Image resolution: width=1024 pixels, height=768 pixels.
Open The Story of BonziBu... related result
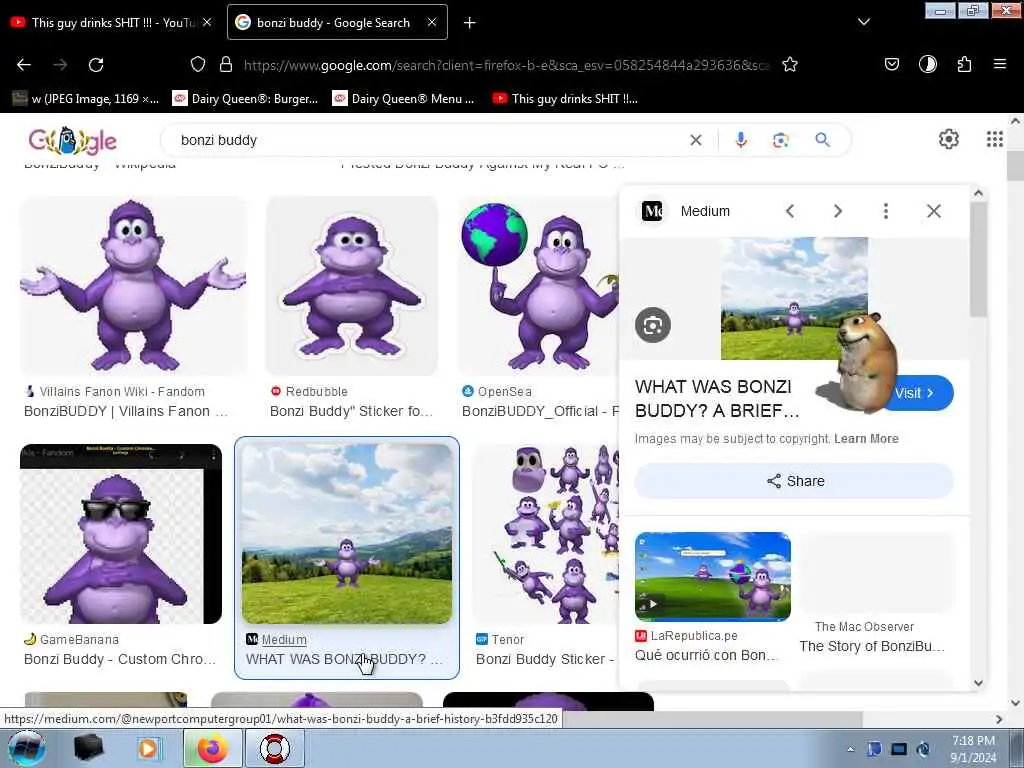pyautogui.click(x=872, y=647)
